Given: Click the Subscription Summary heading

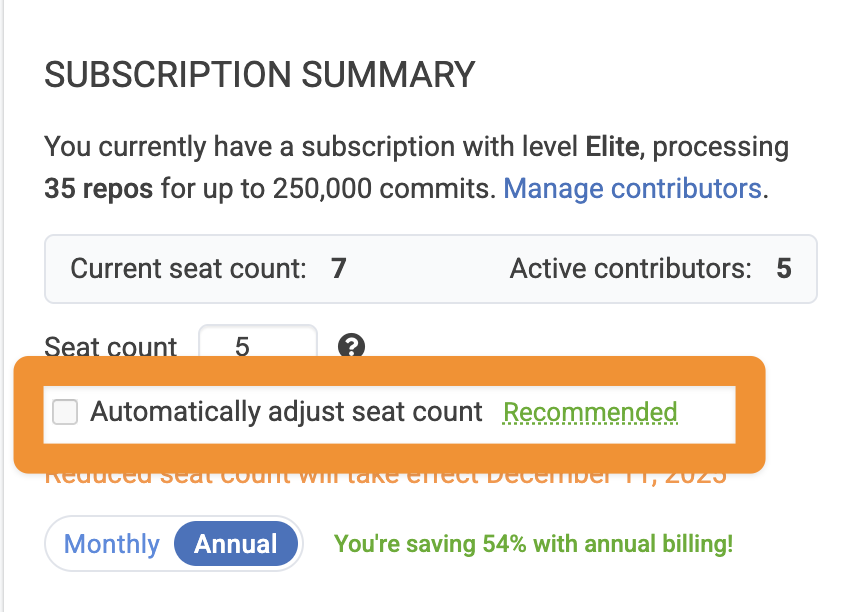Looking at the screenshot, I should [x=260, y=74].
